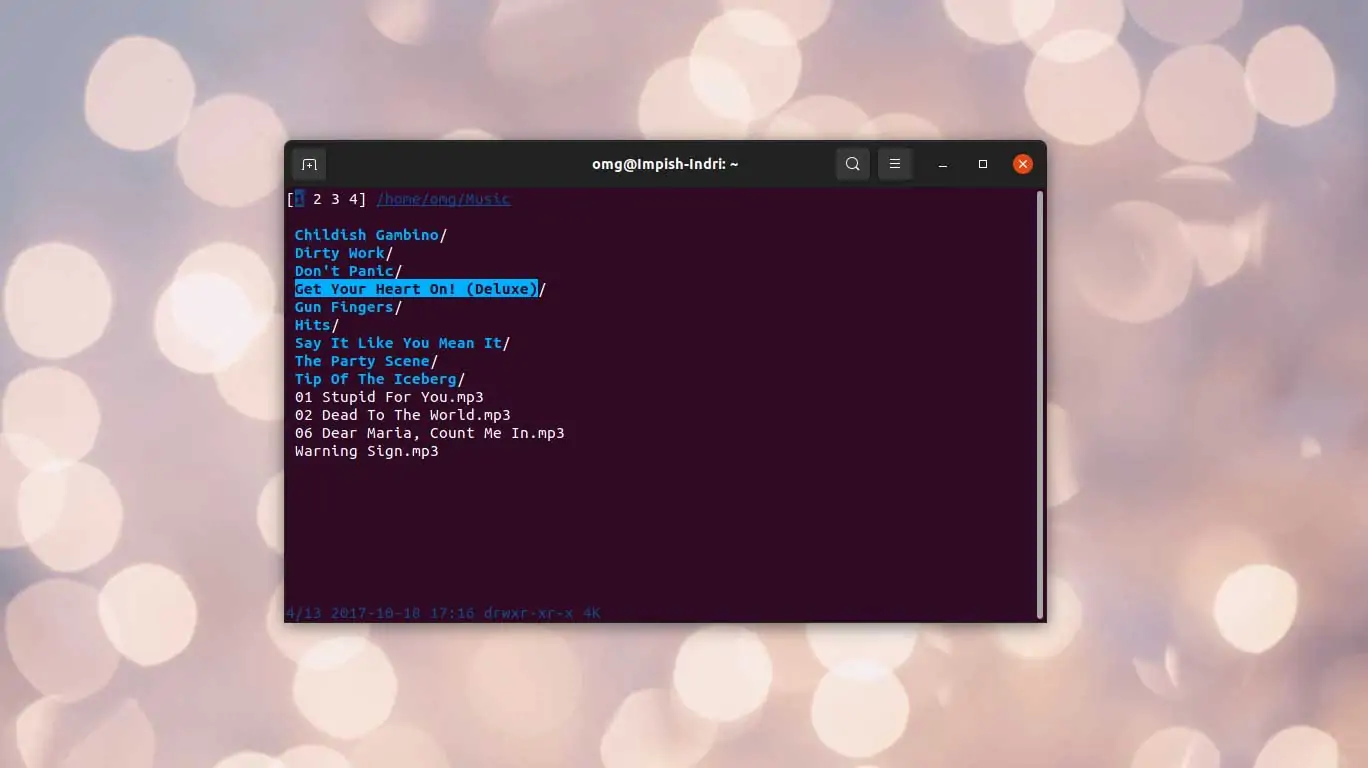Image resolution: width=1368 pixels, height=768 pixels.
Task: Select the file 01 Stupid For You.mp3
Action: (389, 397)
